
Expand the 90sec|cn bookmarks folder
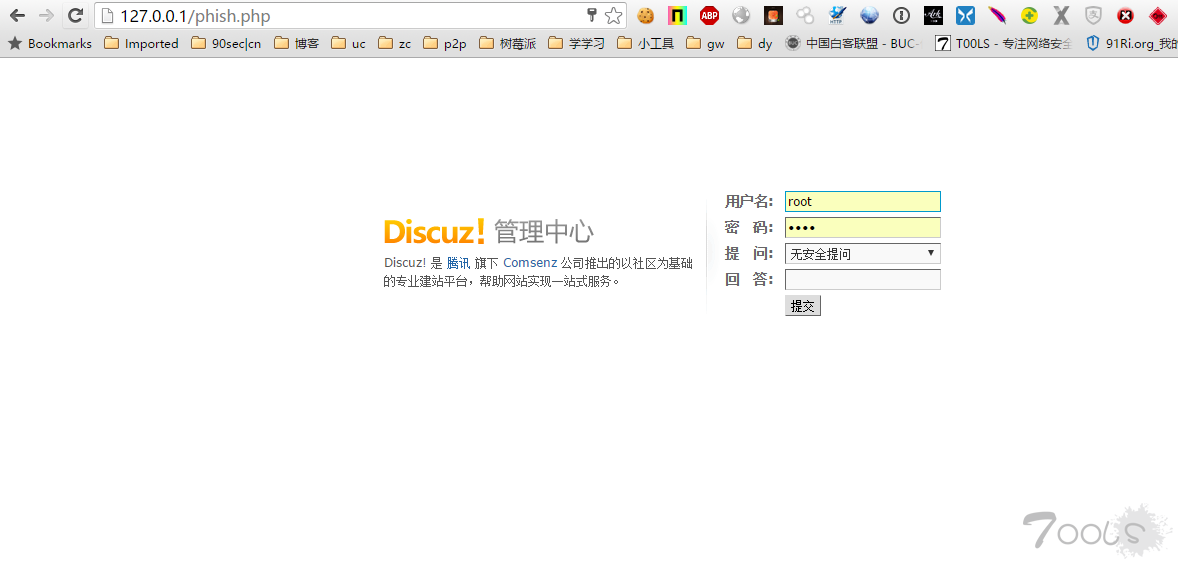[x=226, y=44]
